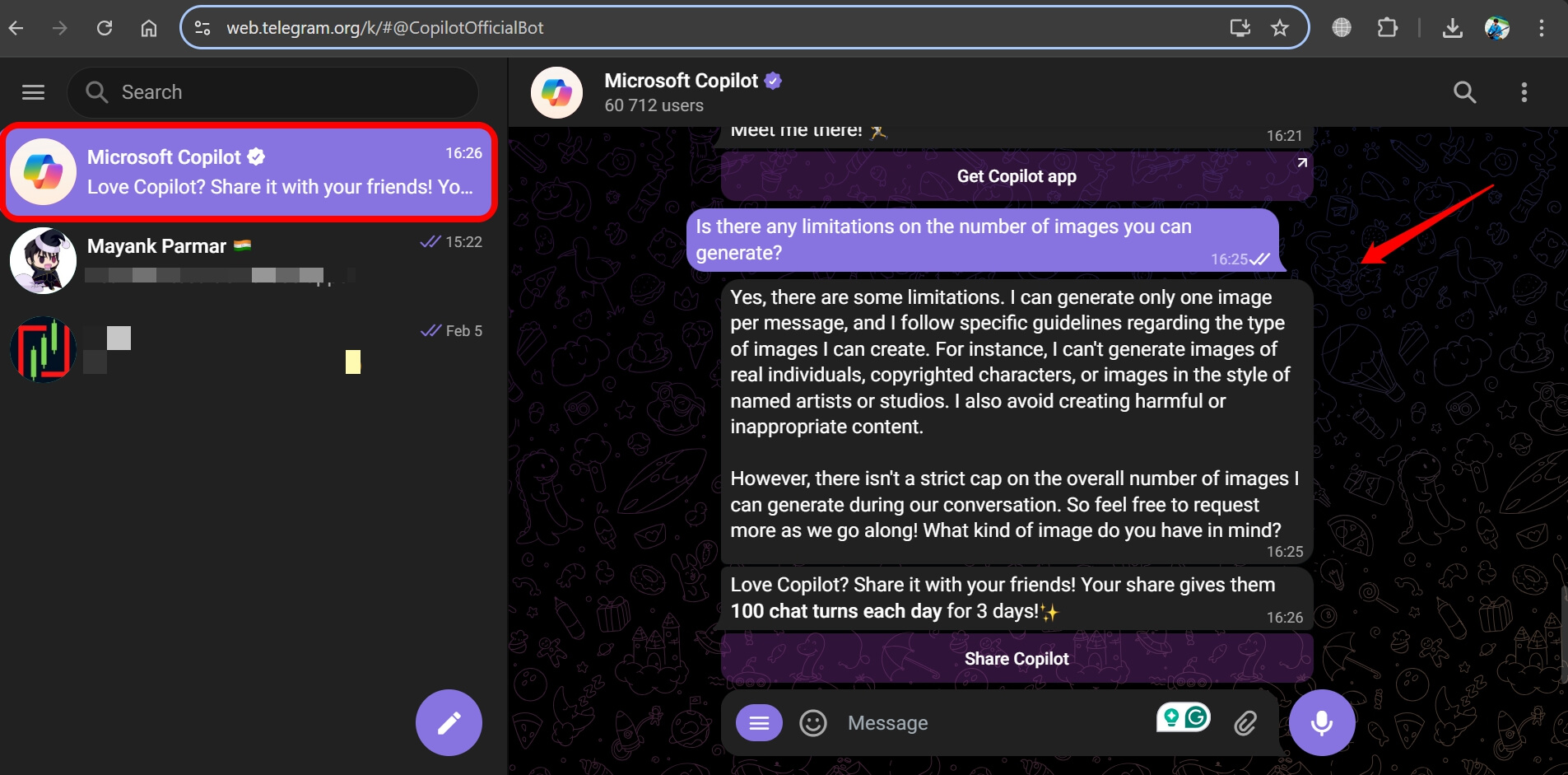The image size is (1568, 775).
Task: Click the Share Copilot button
Action: click(1016, 658)
